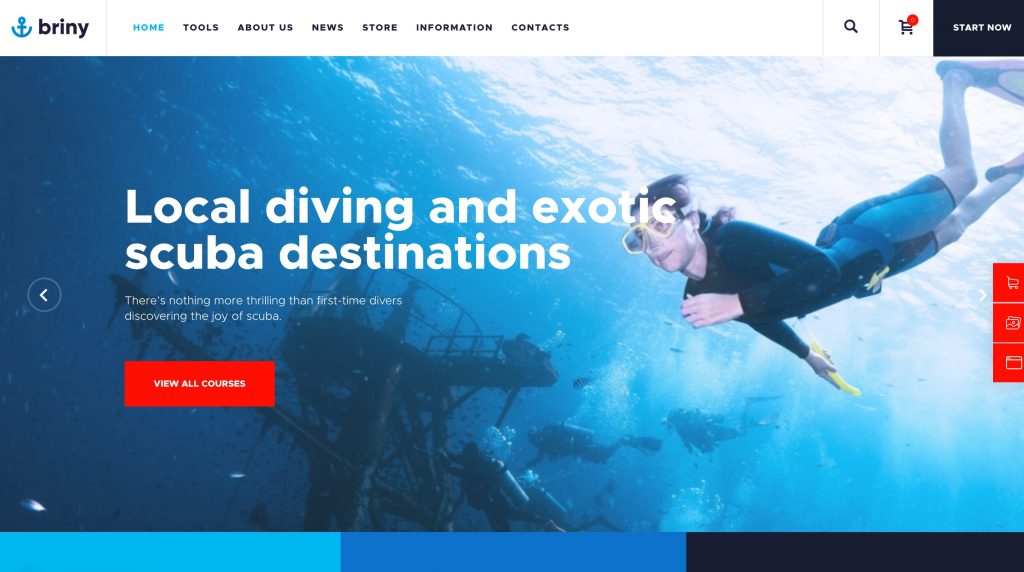
Task: Advance to next slide with right arrow
Action: tap(982, 295)
